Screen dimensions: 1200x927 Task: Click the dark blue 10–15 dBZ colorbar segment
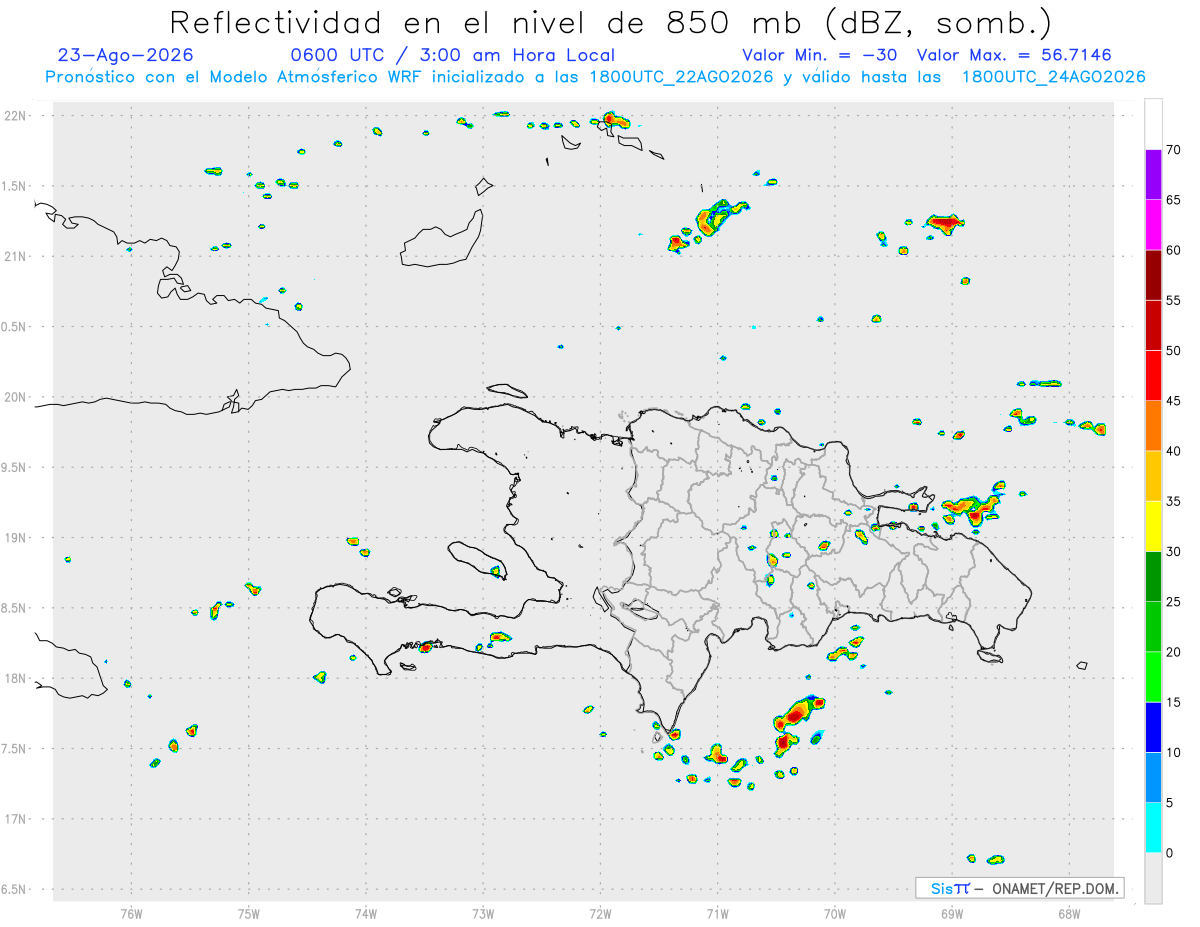(x=1153, y=727)
